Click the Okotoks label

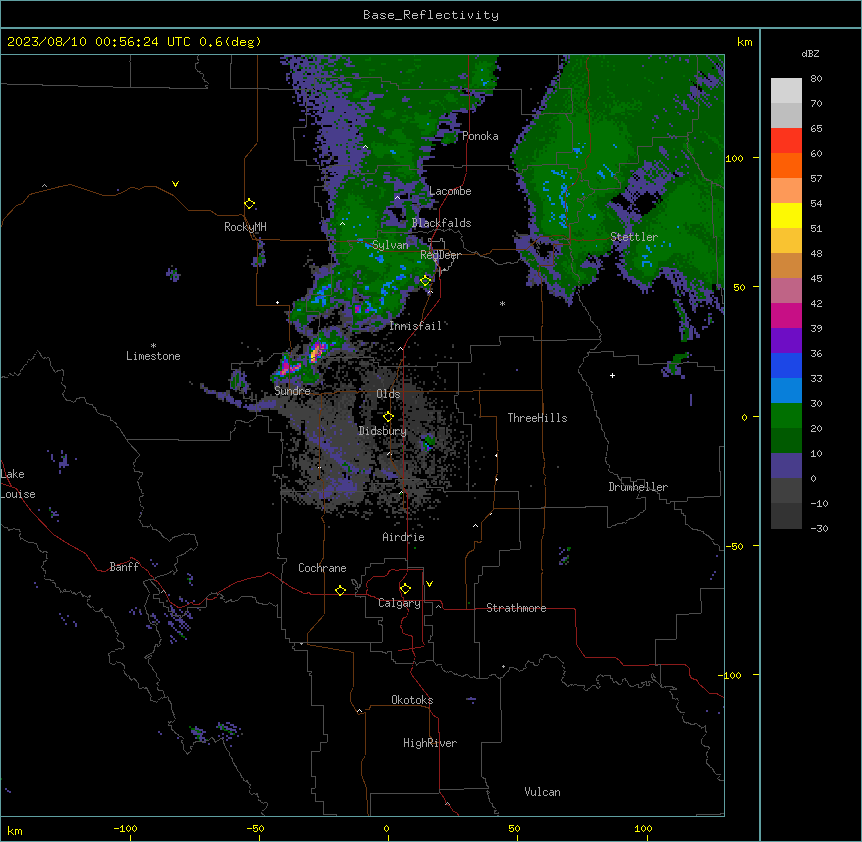point(412,700)
